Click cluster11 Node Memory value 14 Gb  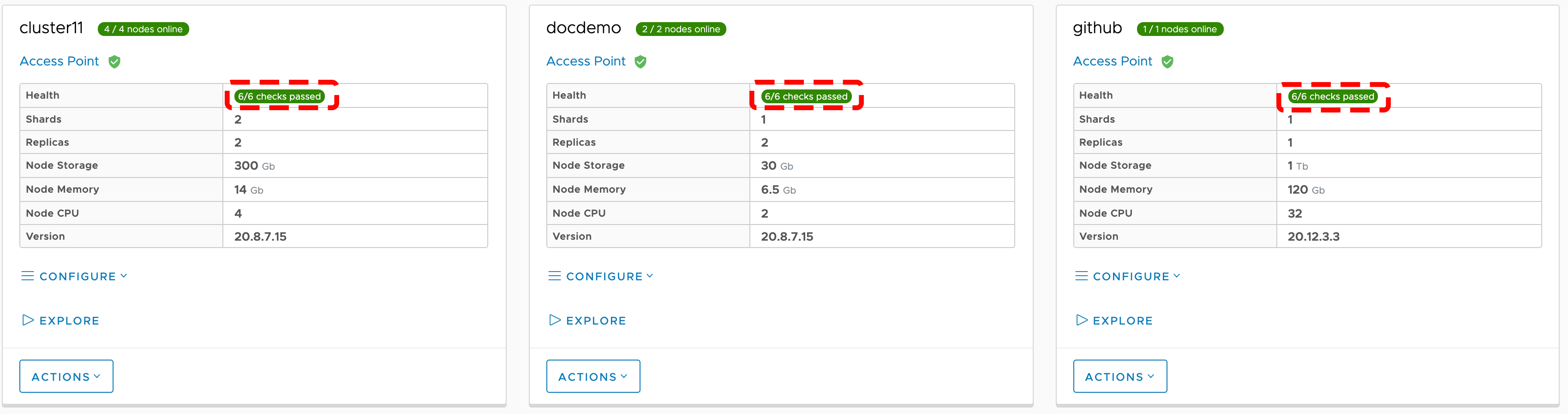[x=248, y=189]
